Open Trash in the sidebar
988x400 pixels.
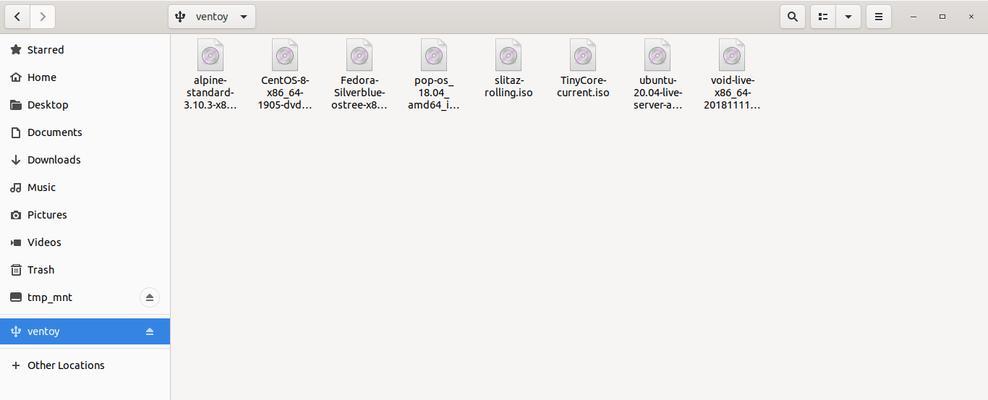coord(85,270)
